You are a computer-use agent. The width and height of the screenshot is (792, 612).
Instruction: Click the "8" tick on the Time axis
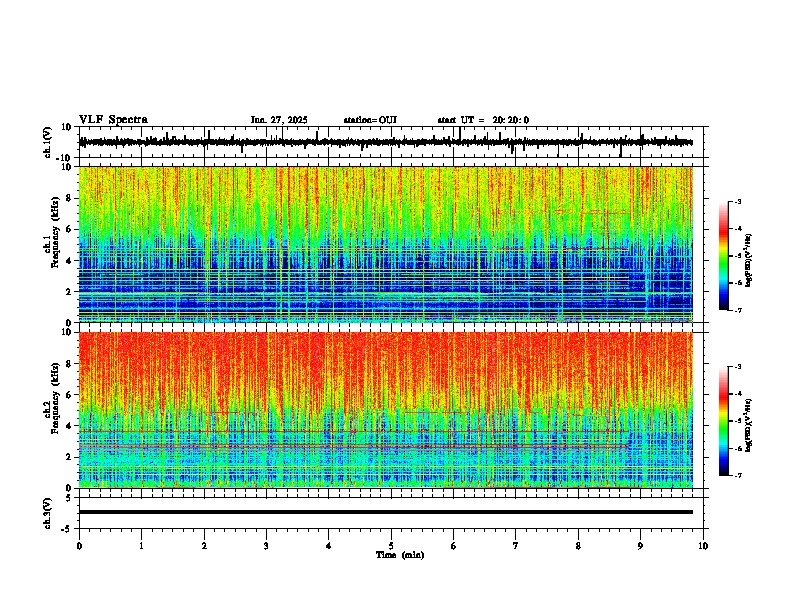pyautogui.click(x=578, y=546)
